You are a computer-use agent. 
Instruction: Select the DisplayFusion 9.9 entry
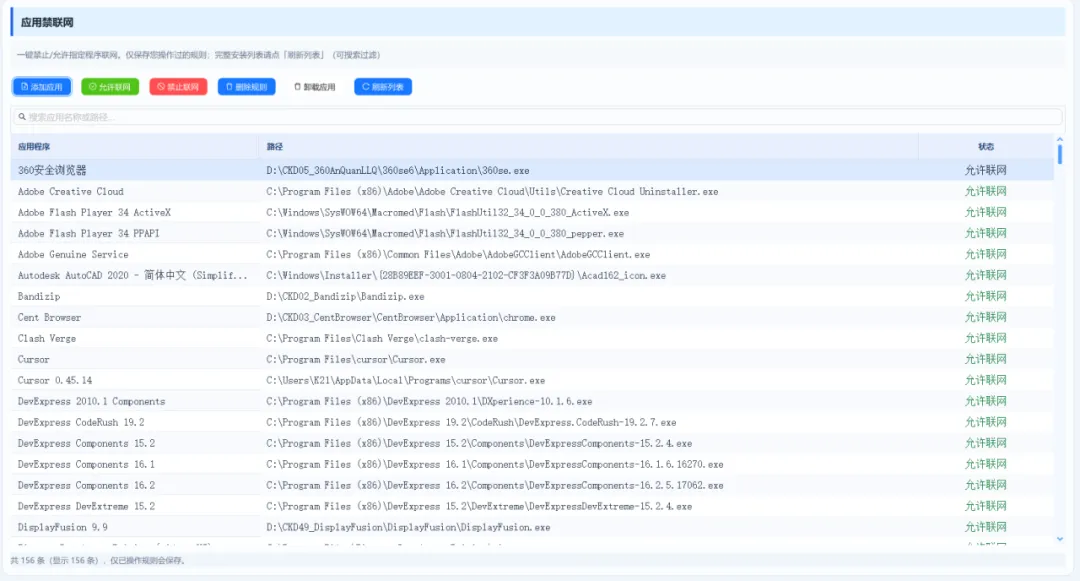[x=63, y=527]
